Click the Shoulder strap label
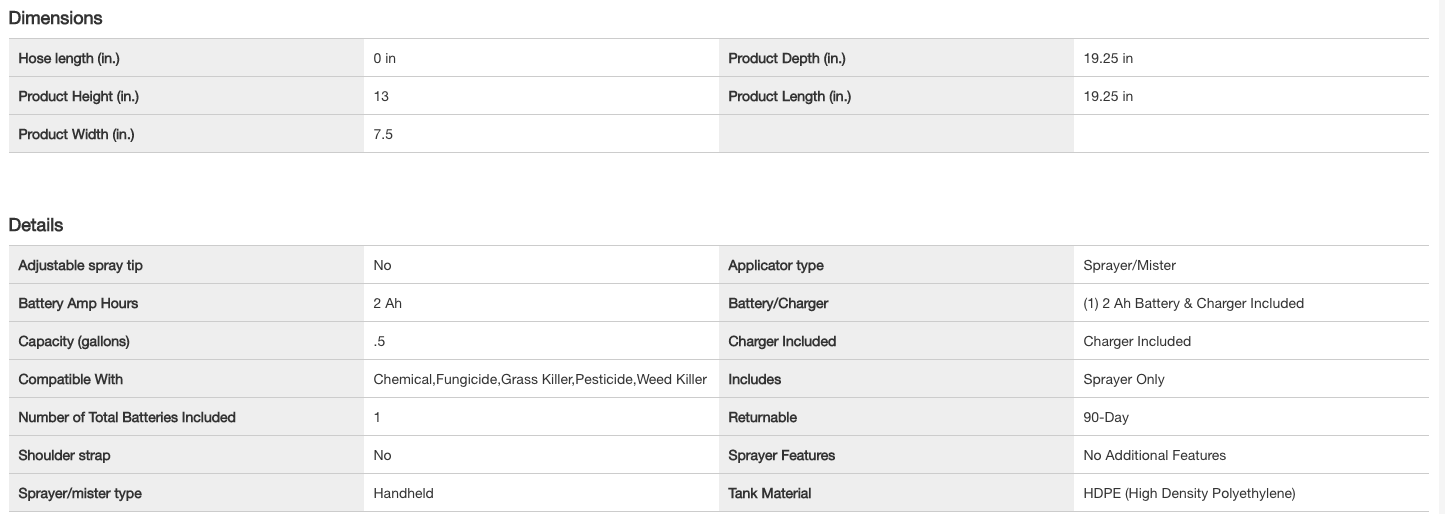 [x=64, y=455]
